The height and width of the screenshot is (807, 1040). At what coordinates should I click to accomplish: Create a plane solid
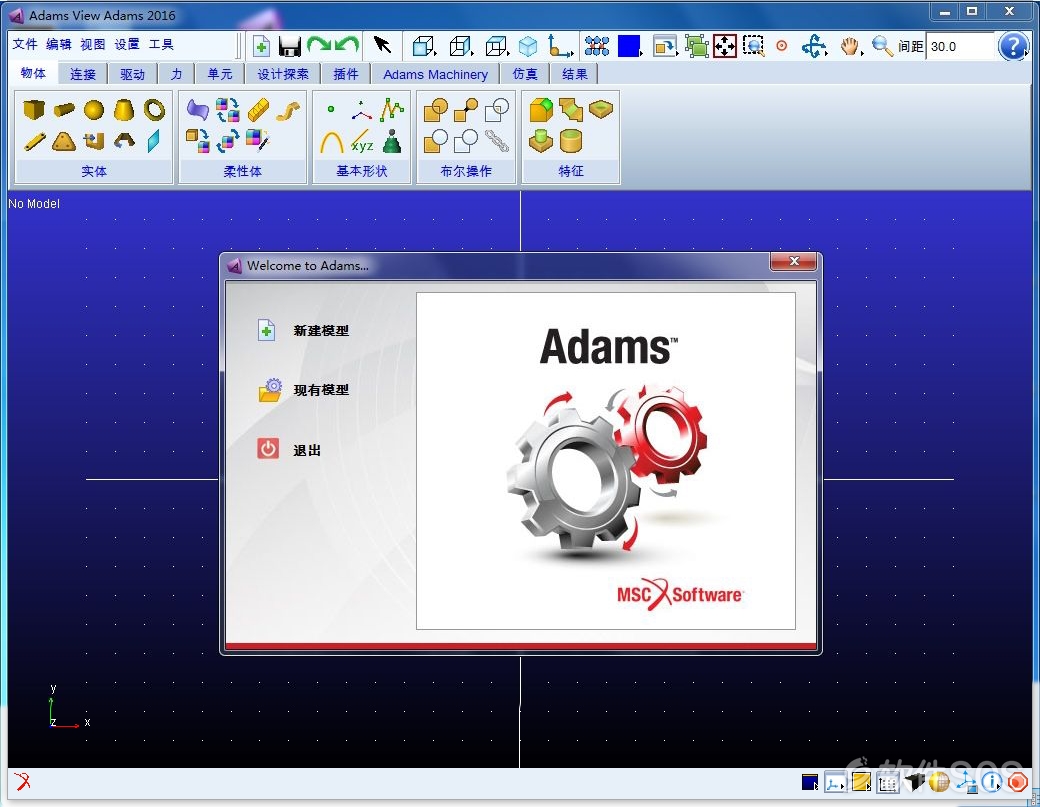click(x=154, y=141)
